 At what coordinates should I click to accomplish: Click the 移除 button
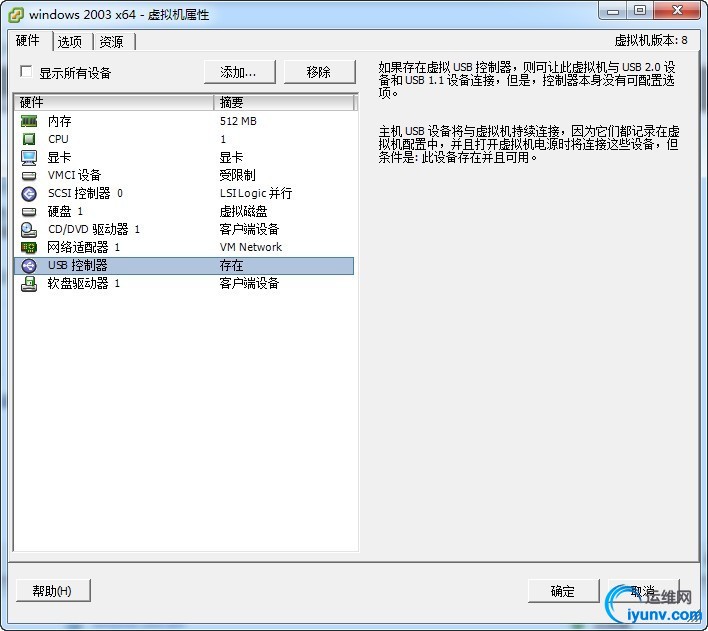(319, 72)
